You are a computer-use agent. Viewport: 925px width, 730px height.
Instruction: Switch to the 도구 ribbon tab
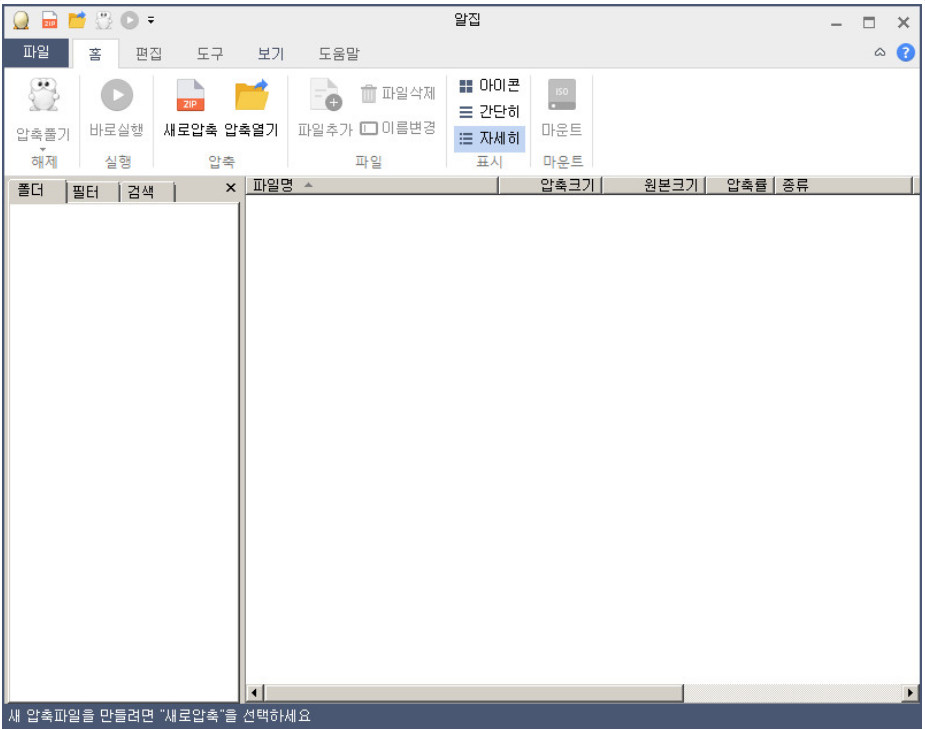click(210, 54)
